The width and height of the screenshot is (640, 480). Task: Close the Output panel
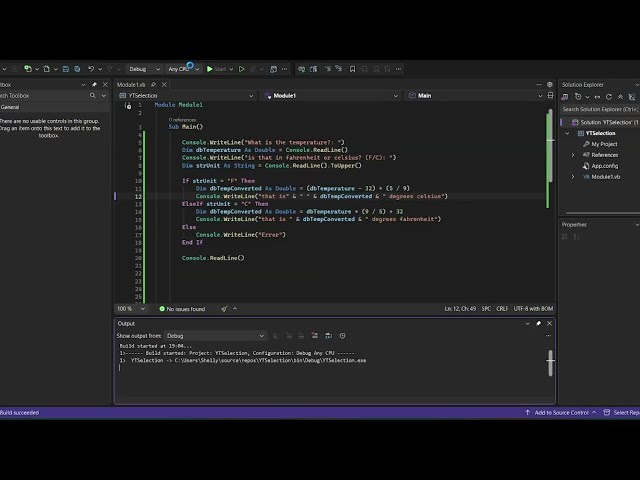pyautogui.click(x=549, y=323)
